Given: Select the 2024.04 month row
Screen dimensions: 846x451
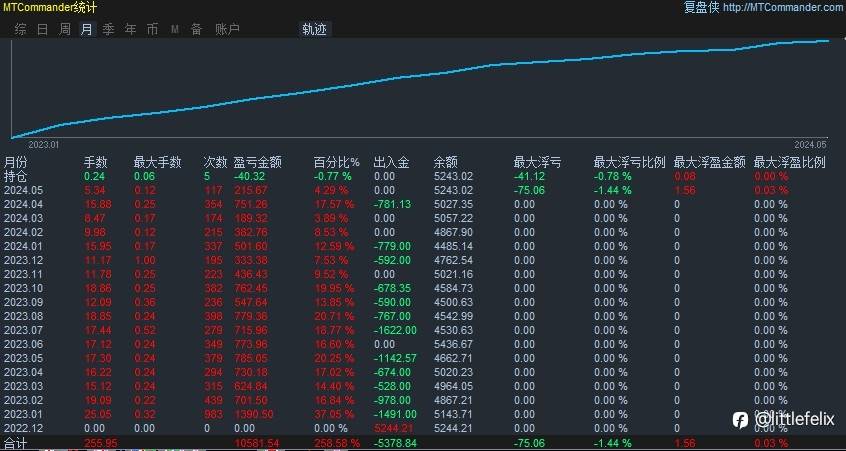Looking at the screenshot, I should (423, 204).
